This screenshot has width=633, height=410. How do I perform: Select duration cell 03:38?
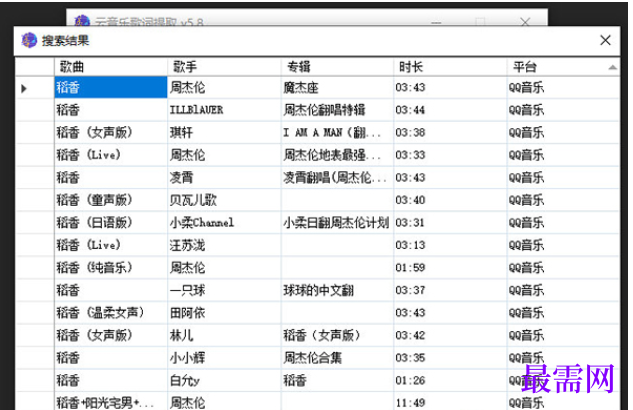(x=450, y=133)
